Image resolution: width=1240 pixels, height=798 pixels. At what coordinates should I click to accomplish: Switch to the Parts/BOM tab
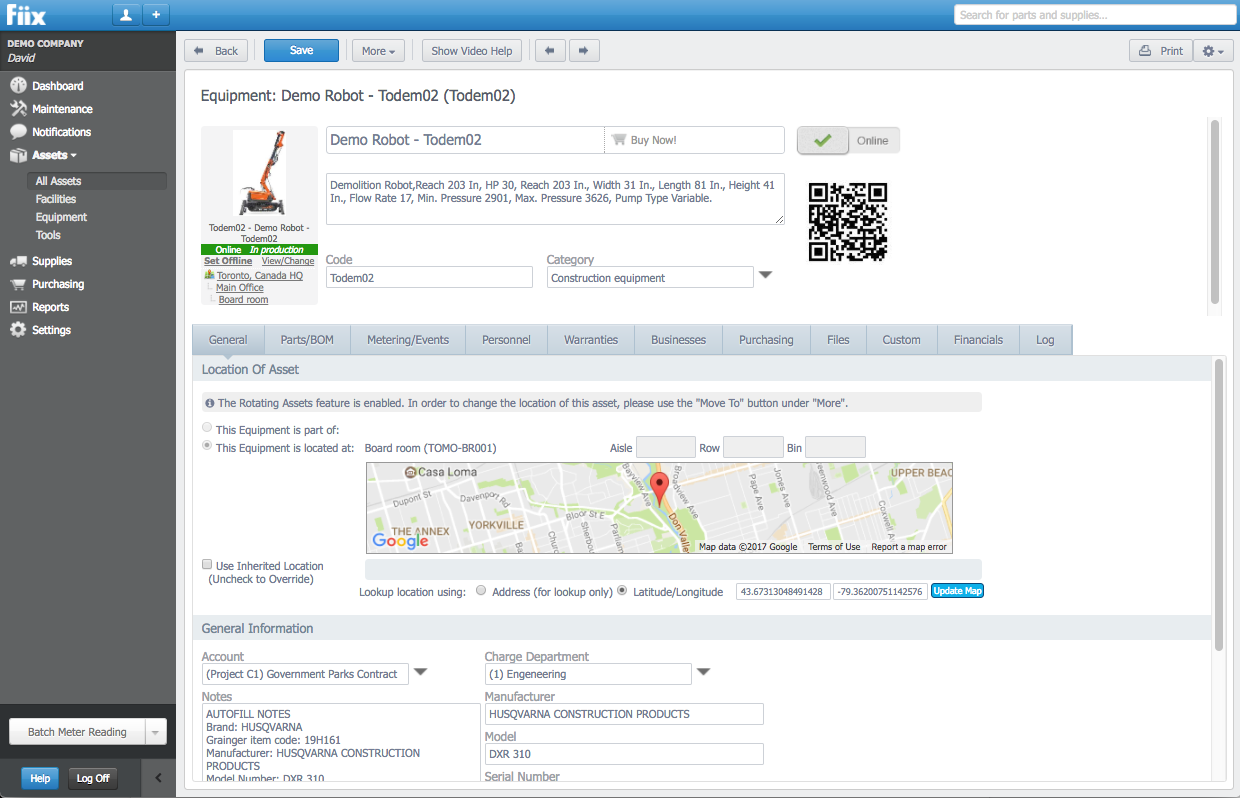pos(307,340)
